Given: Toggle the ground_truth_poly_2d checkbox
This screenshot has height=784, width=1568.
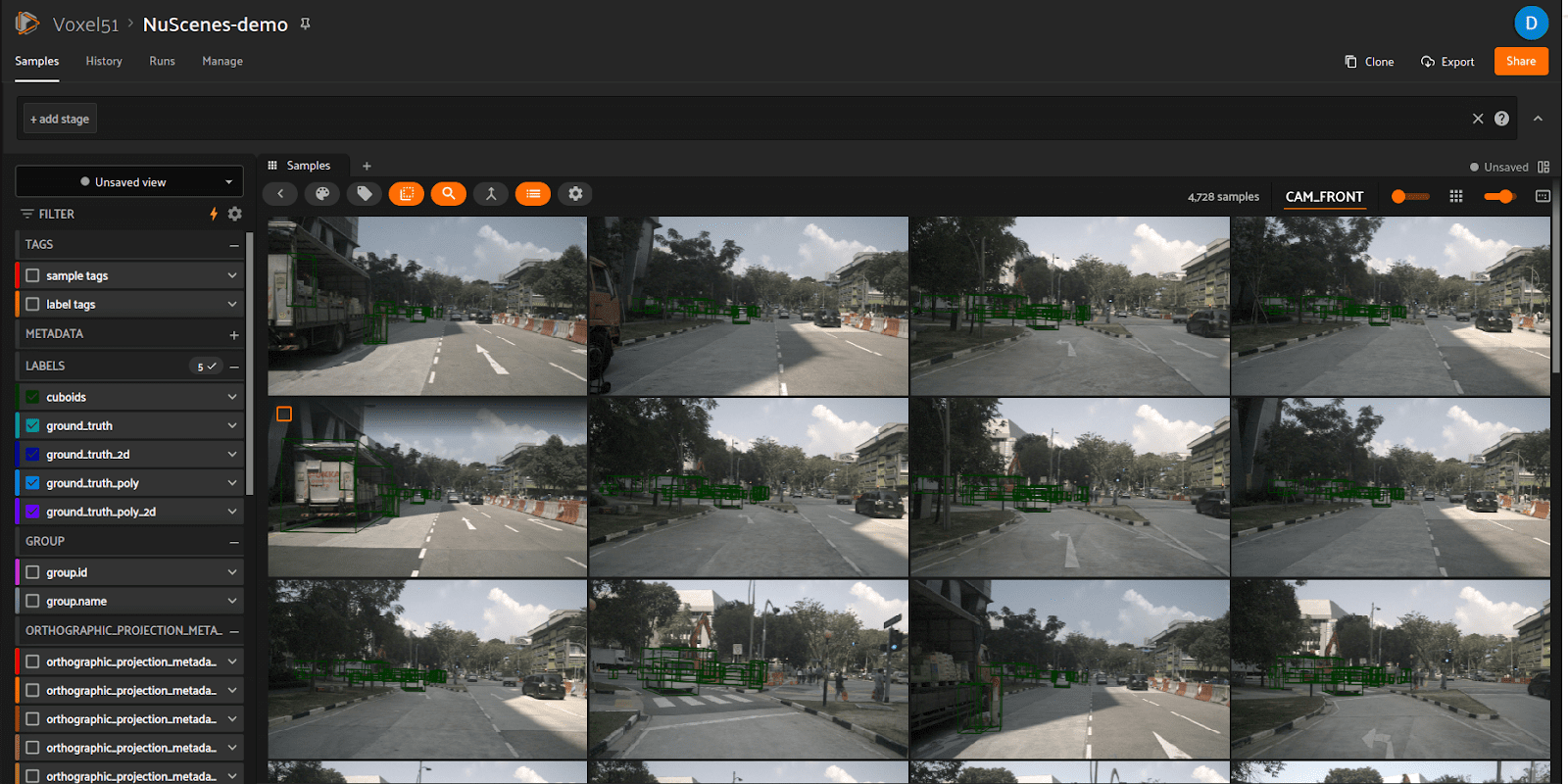Looking at the screenshot, I should coord(32,512).
